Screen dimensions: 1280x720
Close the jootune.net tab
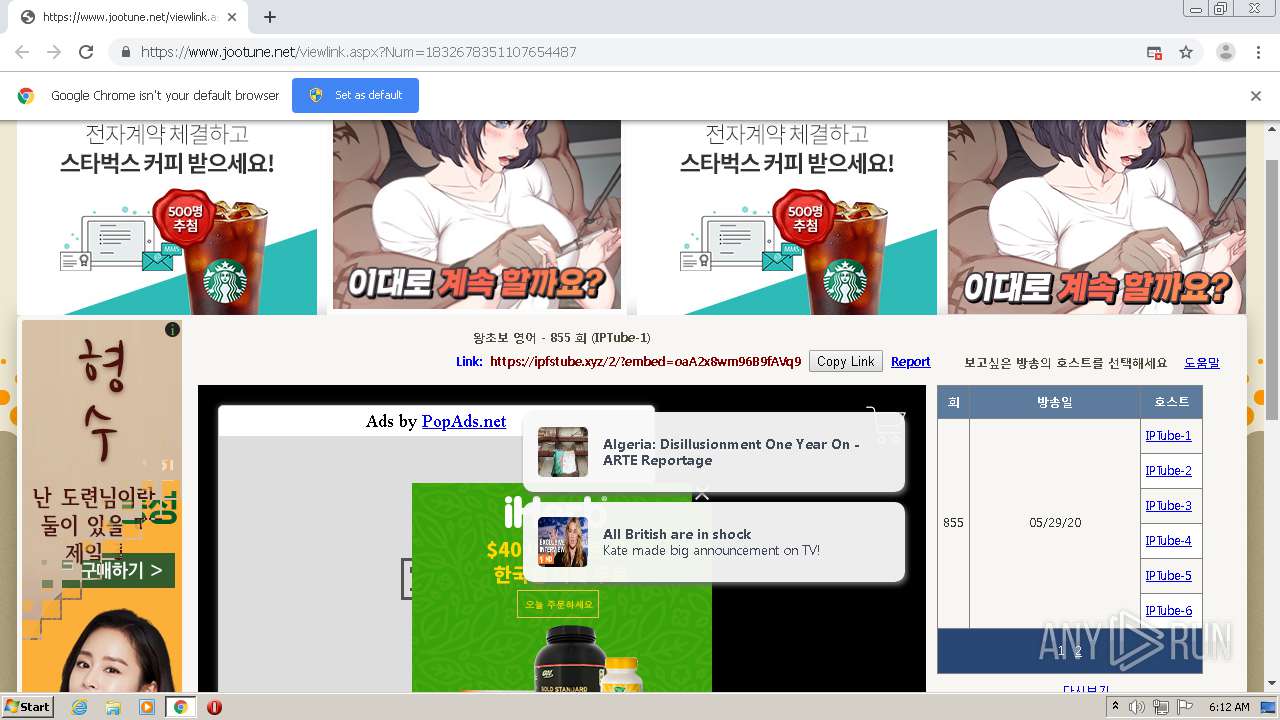232,17
